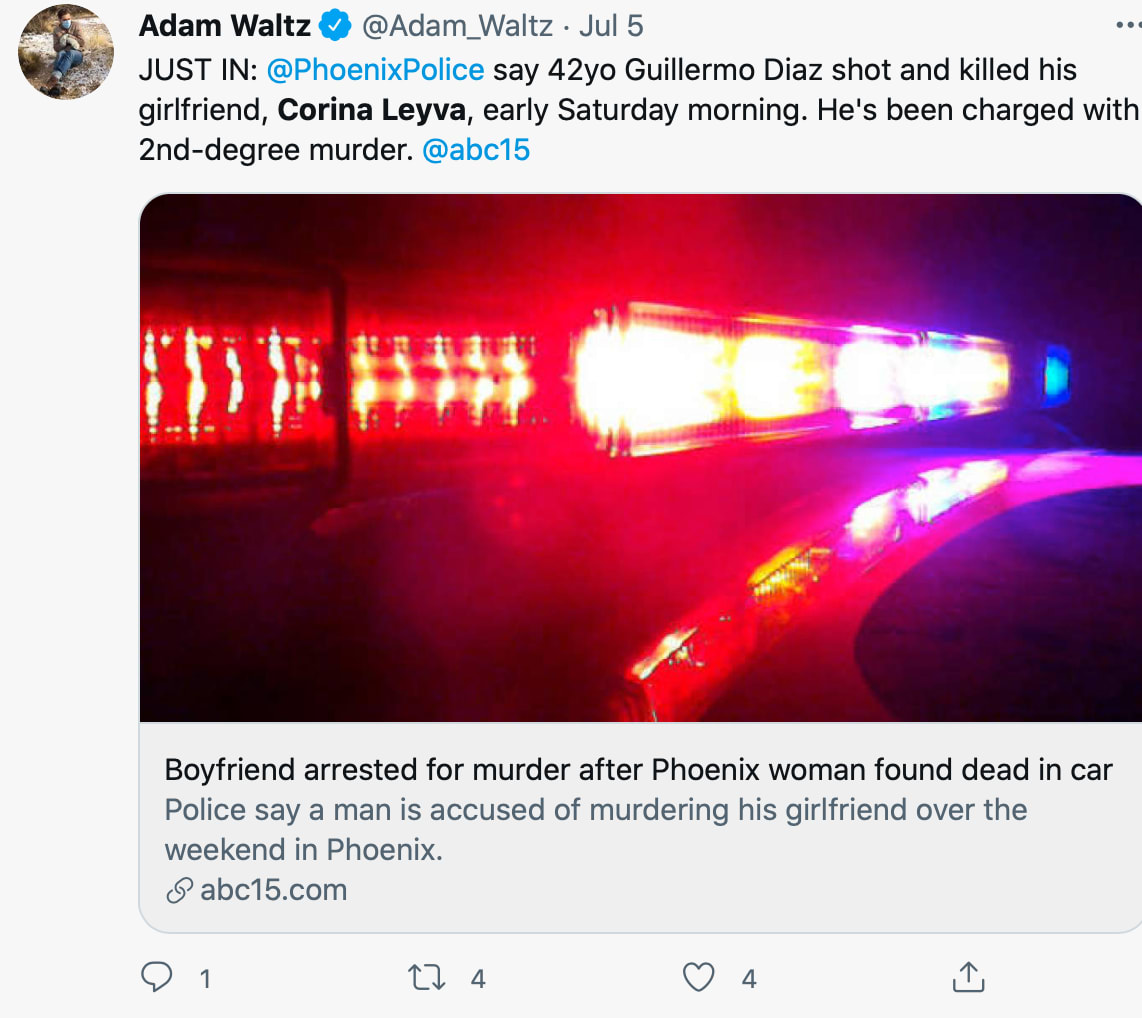Screen dimensions: 1142x1018
Task: Open the share tweet icon
Action: coord(968,977)
